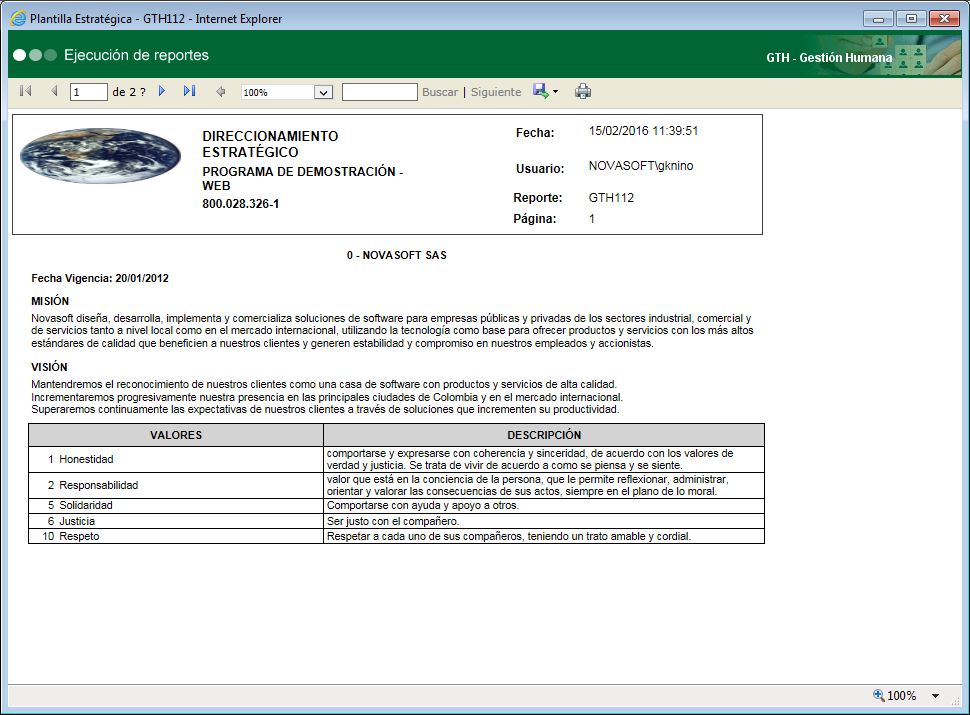The height and width of the screenshot is (715, 970).
Task: Select the Solidaridad row
Action: (397, 505)
